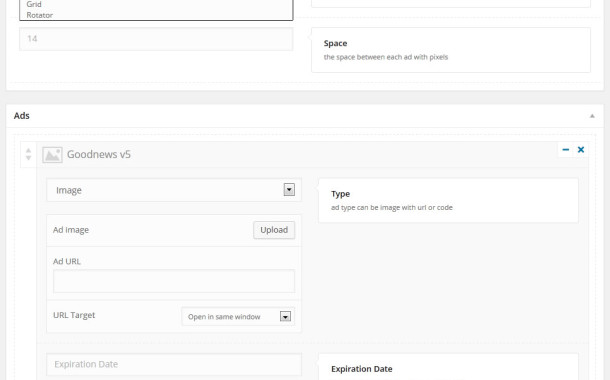Click the Upload button for Ad Image
The image size is (610, 380).
pos(274,230)
